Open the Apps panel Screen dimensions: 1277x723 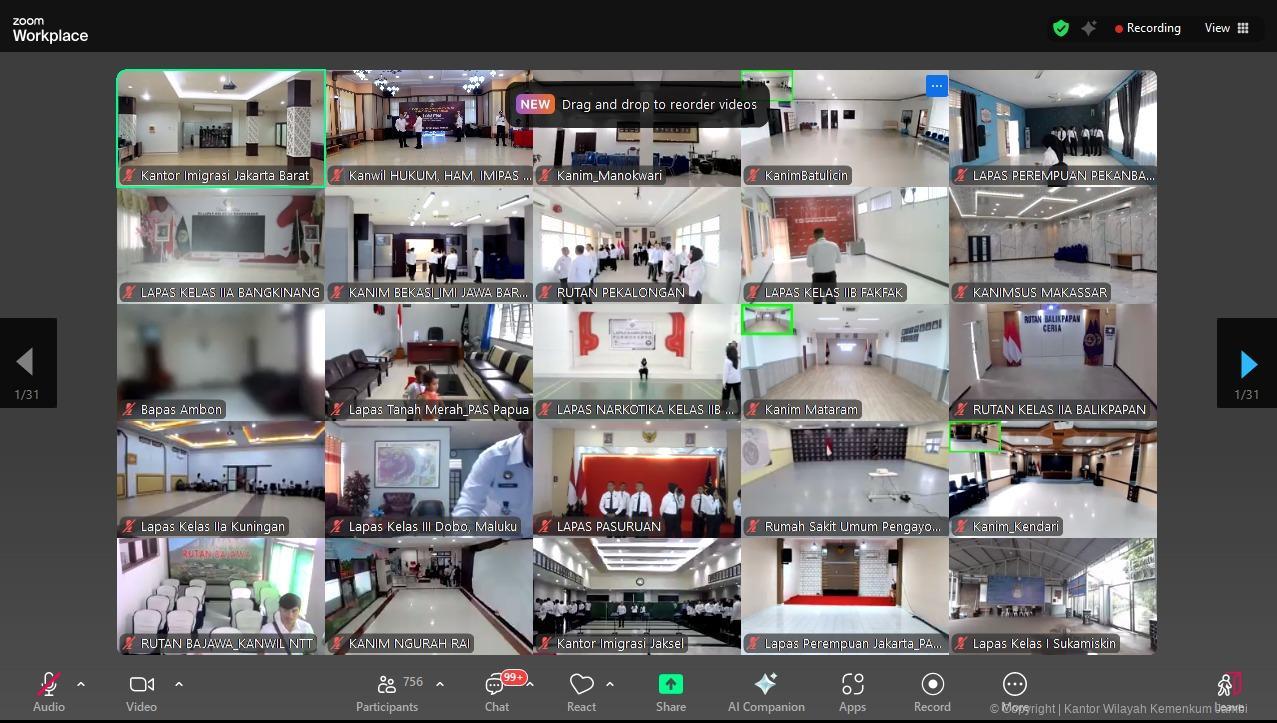coord(852,691)
